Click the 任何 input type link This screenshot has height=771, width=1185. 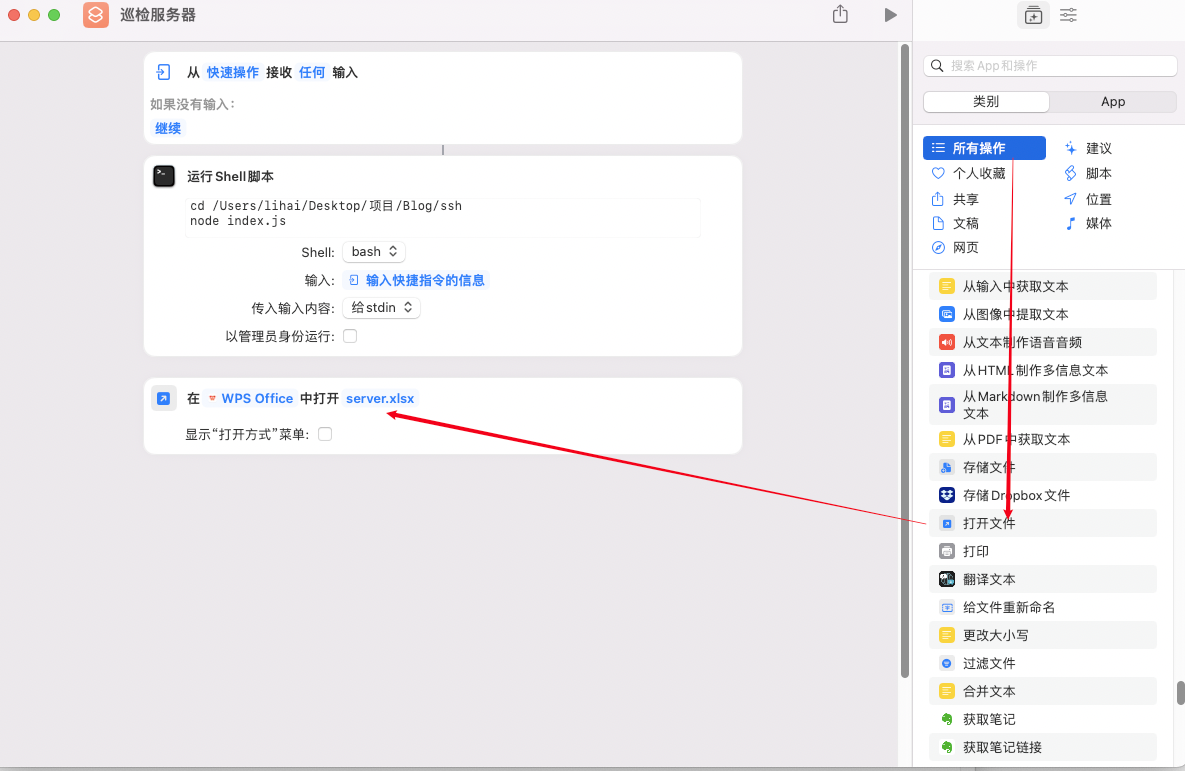click(x=312, y=72)
